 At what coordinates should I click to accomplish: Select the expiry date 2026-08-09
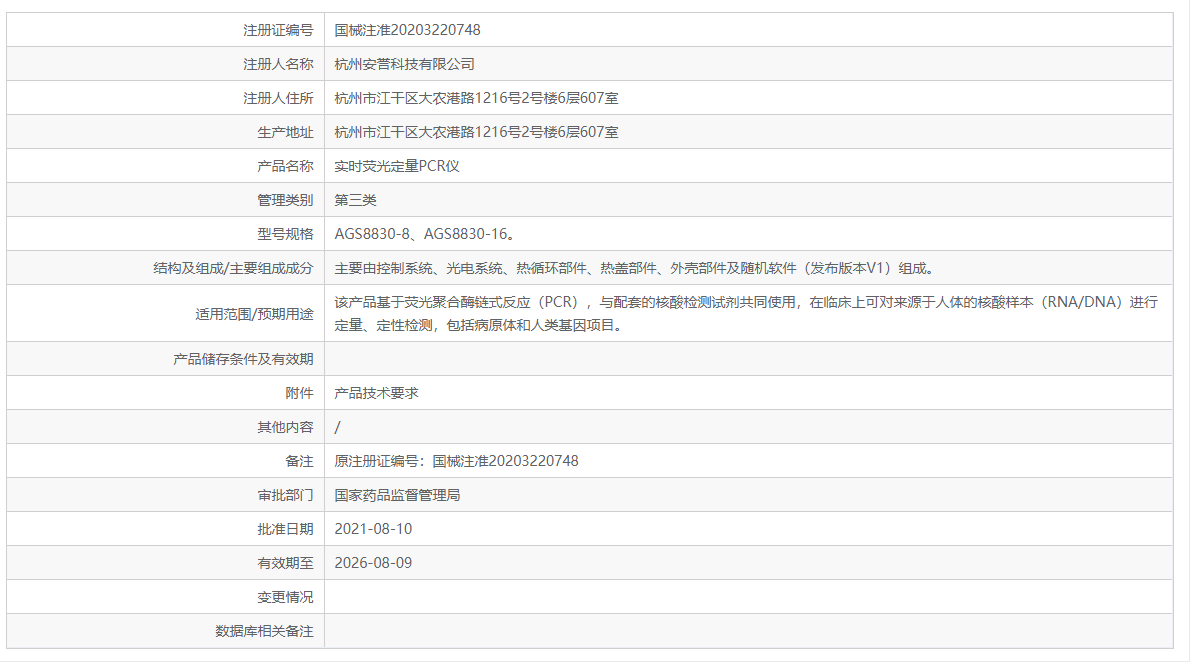tap(368, 563)
